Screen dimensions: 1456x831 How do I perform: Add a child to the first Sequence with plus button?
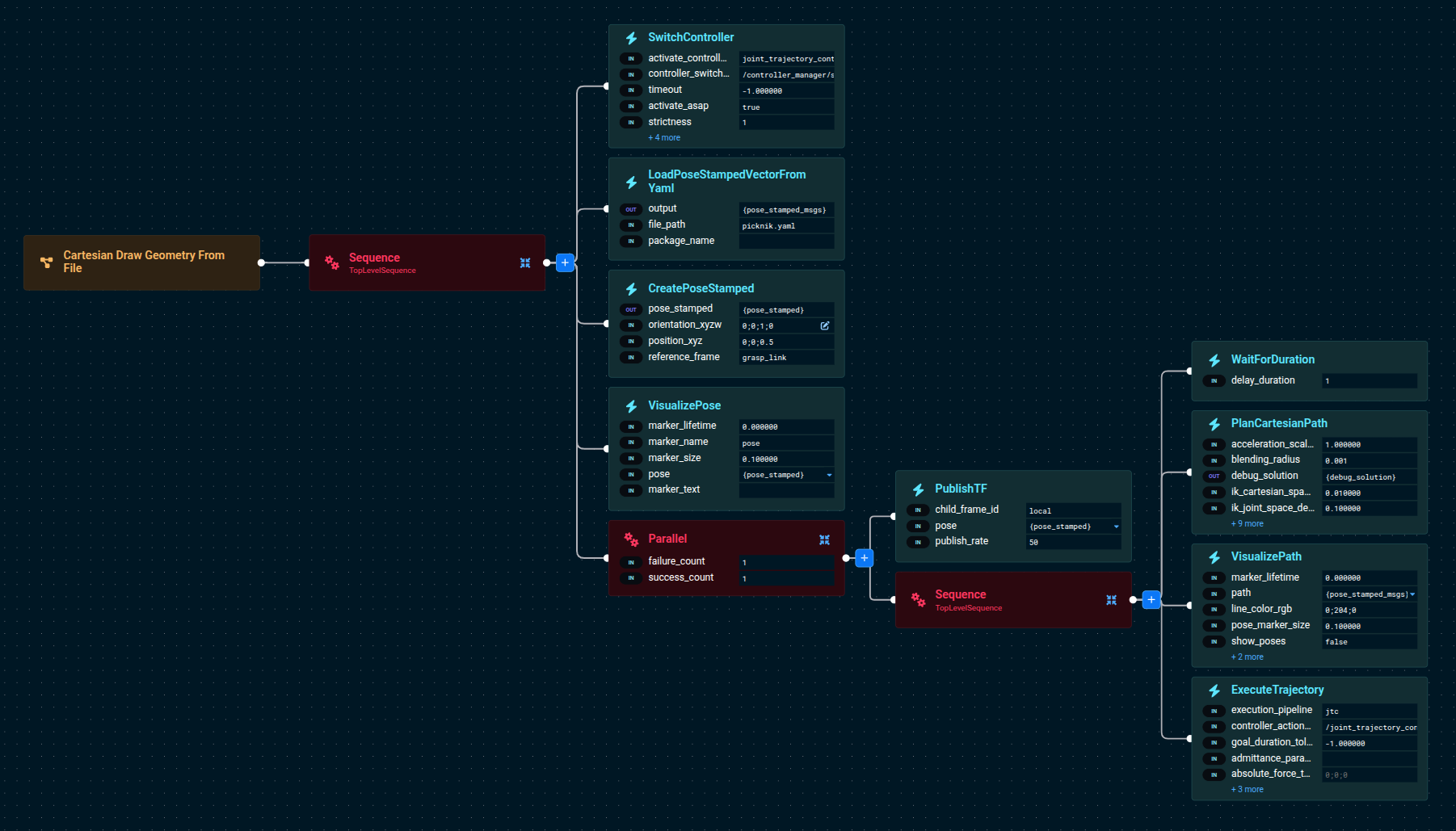pos(565,262)
